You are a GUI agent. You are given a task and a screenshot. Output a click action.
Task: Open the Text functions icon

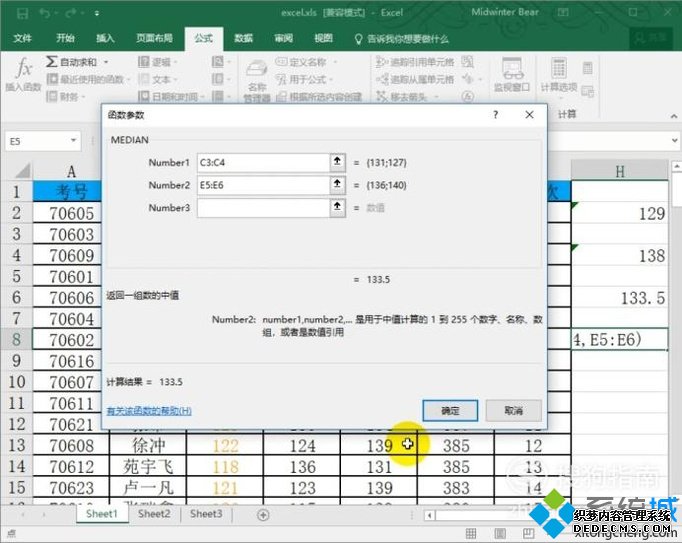pos(144,79)
